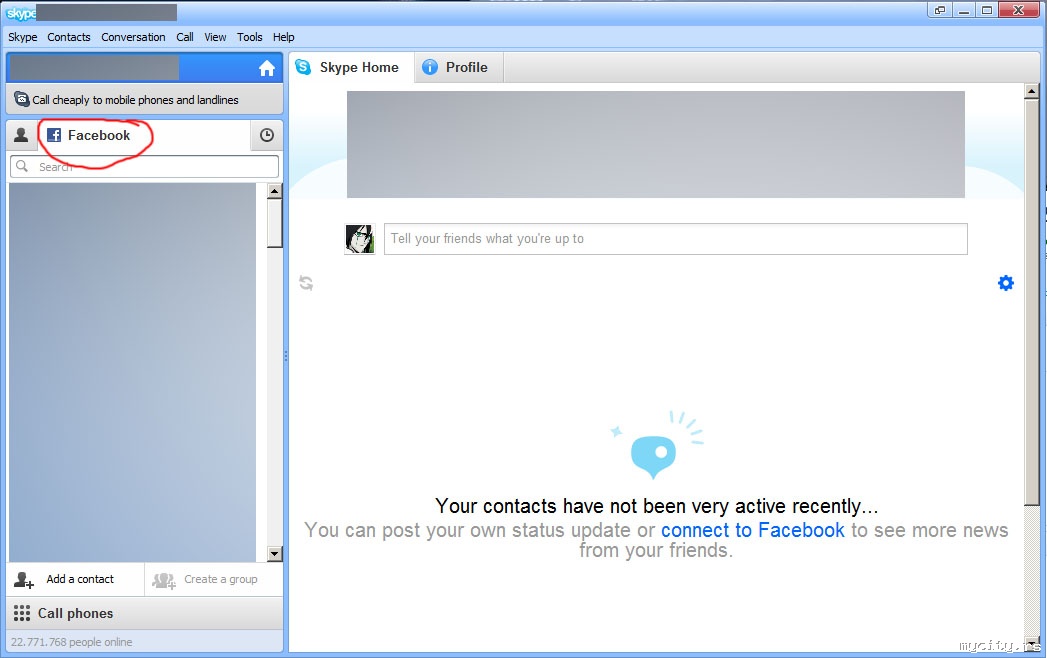
Task: Open the Contacts menu
Action: [x=69, y=37]
